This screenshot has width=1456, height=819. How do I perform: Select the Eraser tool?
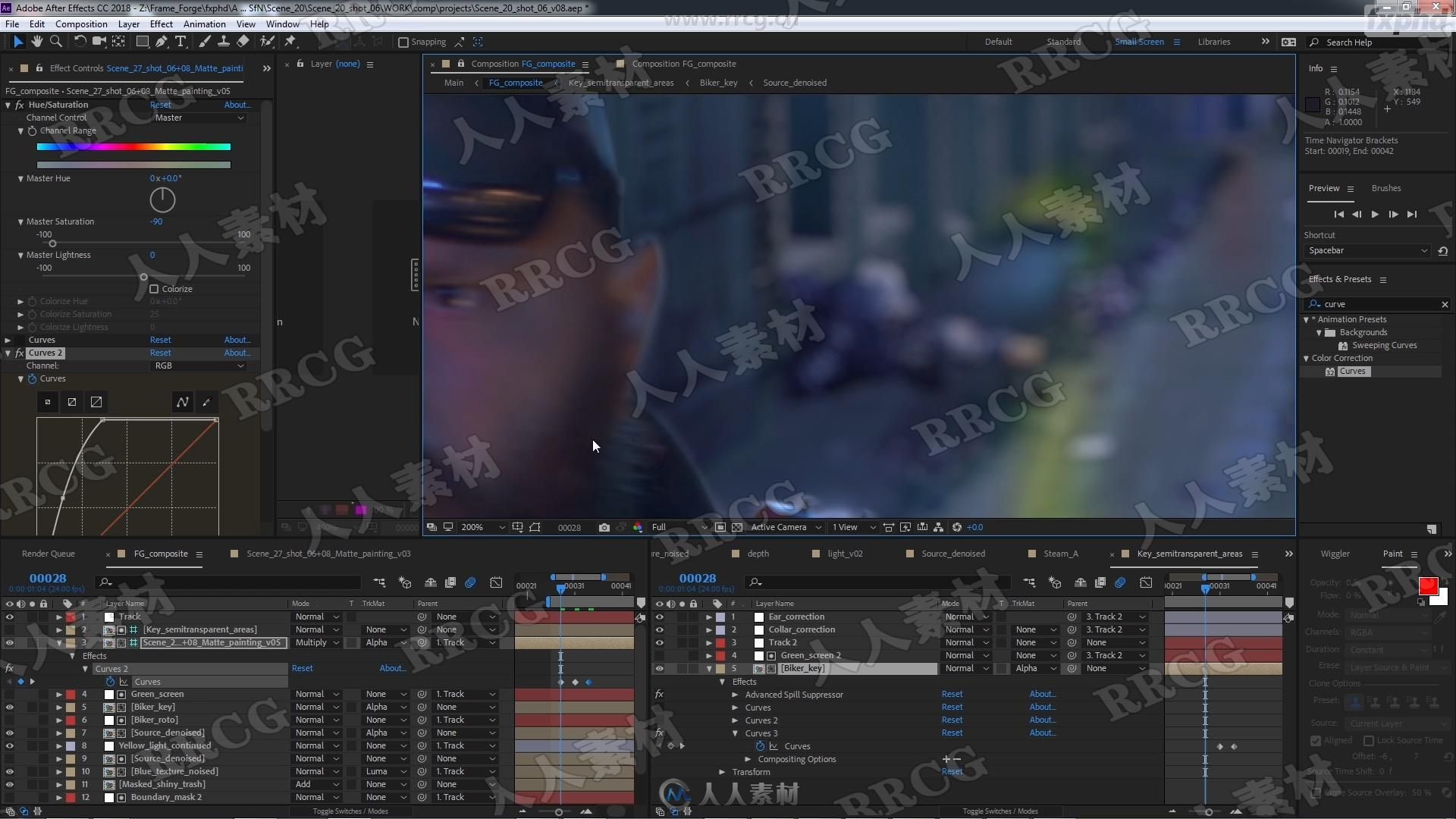(x=243, y=42)
